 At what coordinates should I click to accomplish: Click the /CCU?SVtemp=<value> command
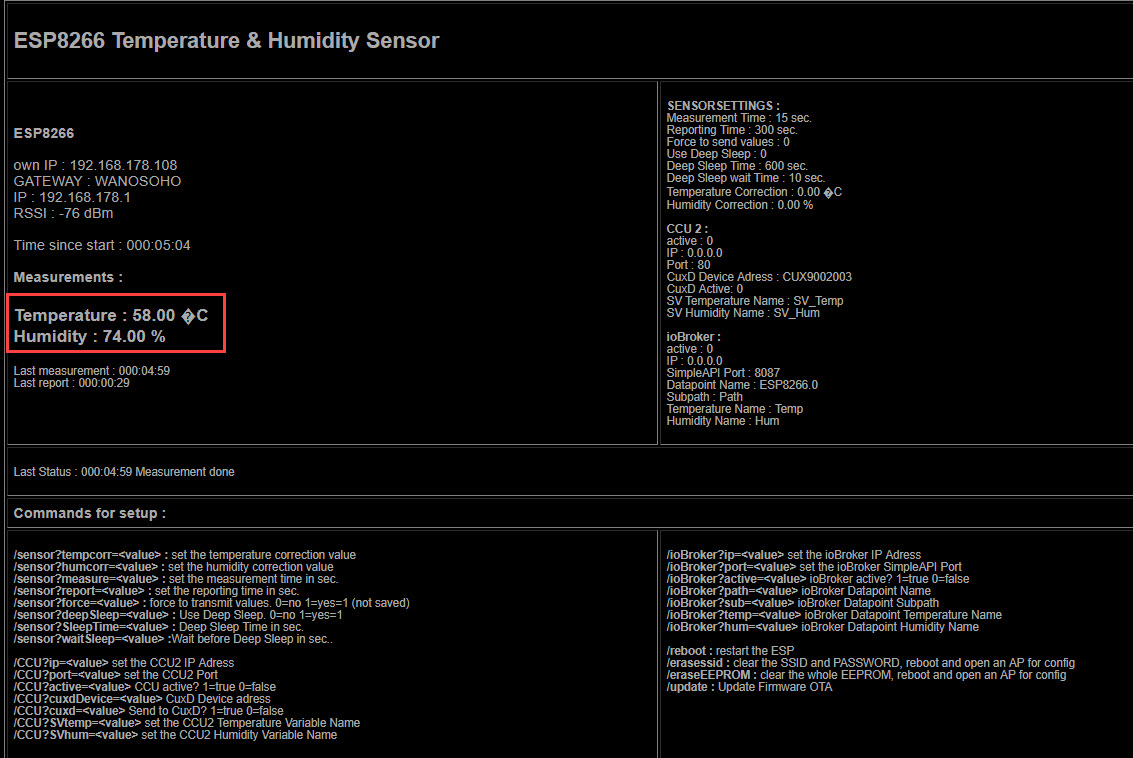click(x=187, y=723)
